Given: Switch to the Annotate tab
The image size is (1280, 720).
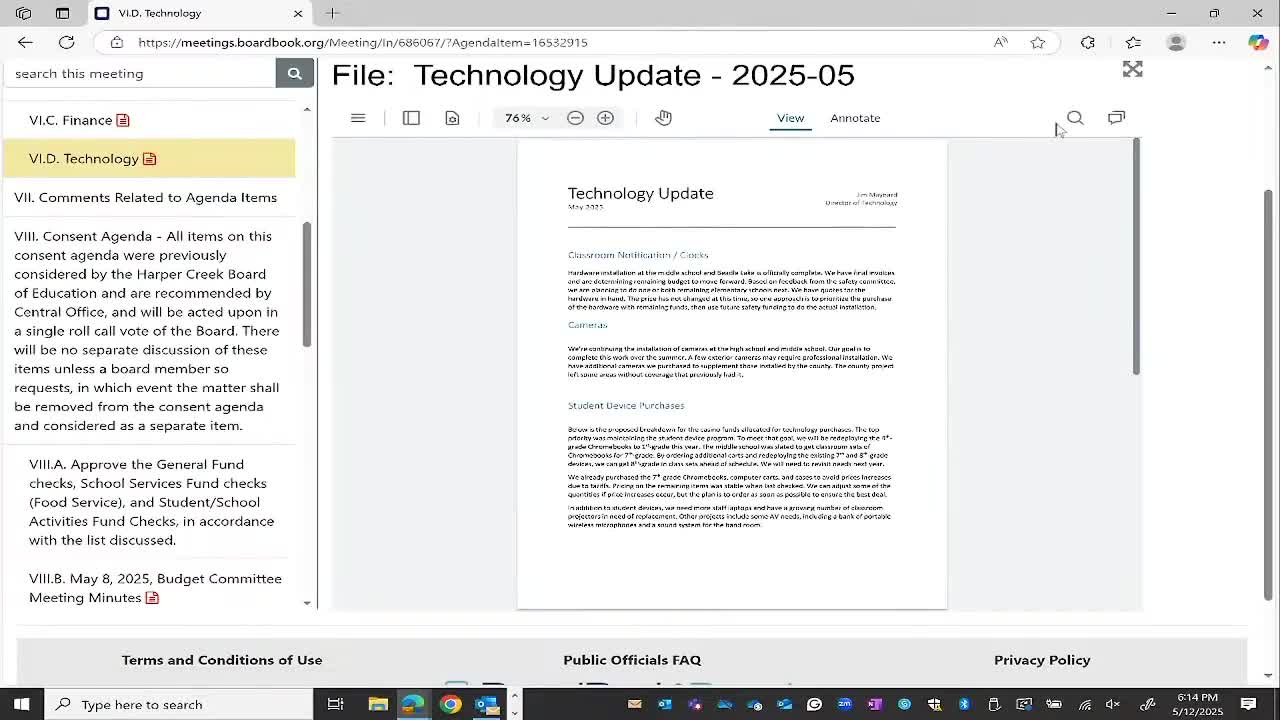Looking at the screenshot, I should pos(855,118).
